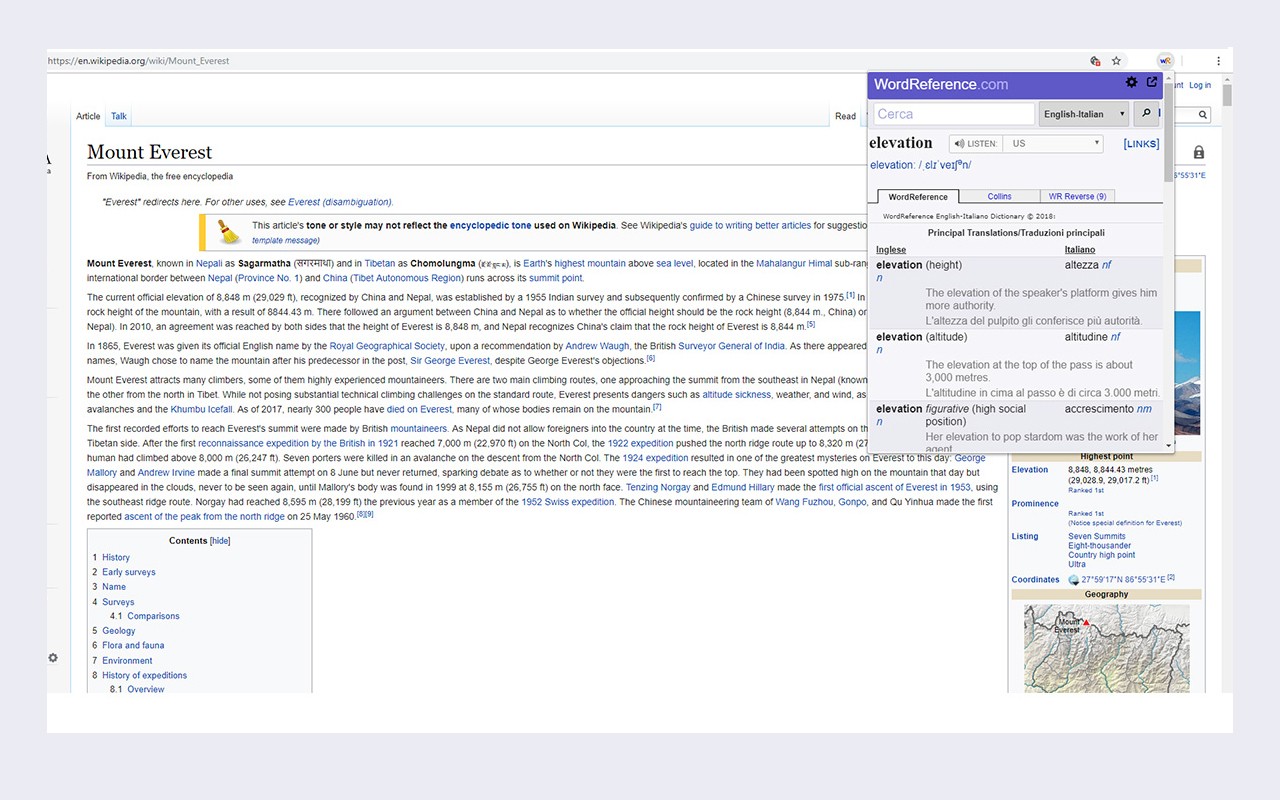
Task: Switch to the WR Reverse (9) tab
Action: coord(1077,197)
